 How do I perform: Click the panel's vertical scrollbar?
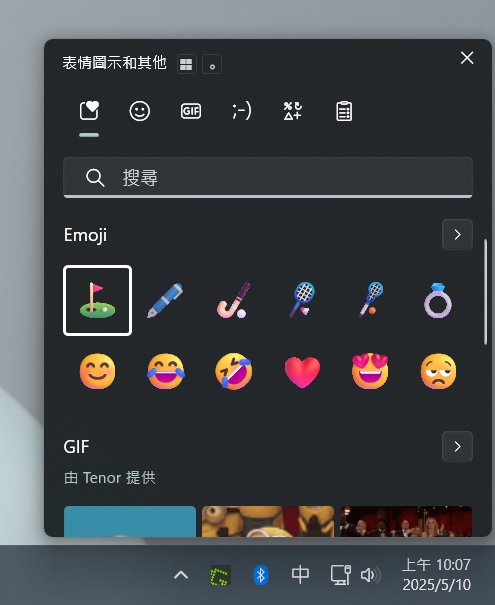coord(485,292)
